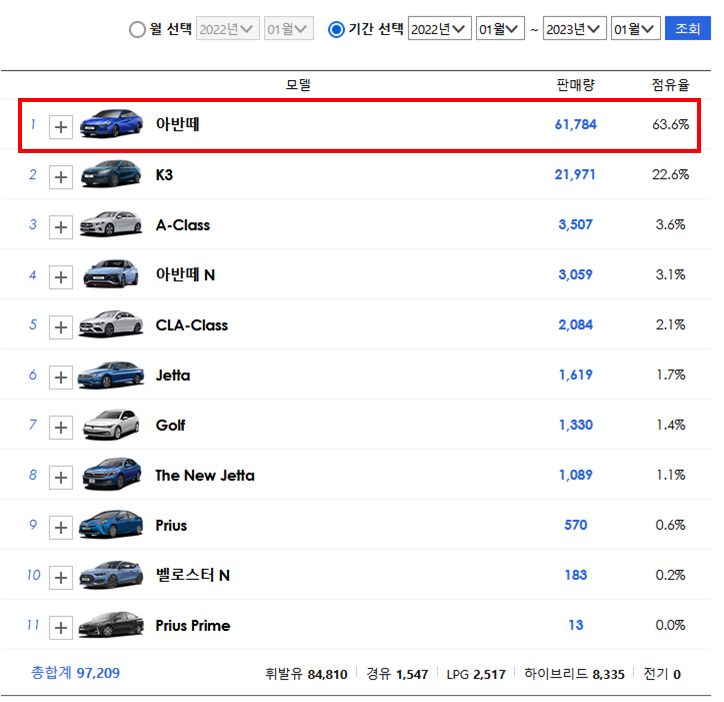Expand the 아반떼 N row details
This screenshot has width=724, height=702.
[61, 277]
